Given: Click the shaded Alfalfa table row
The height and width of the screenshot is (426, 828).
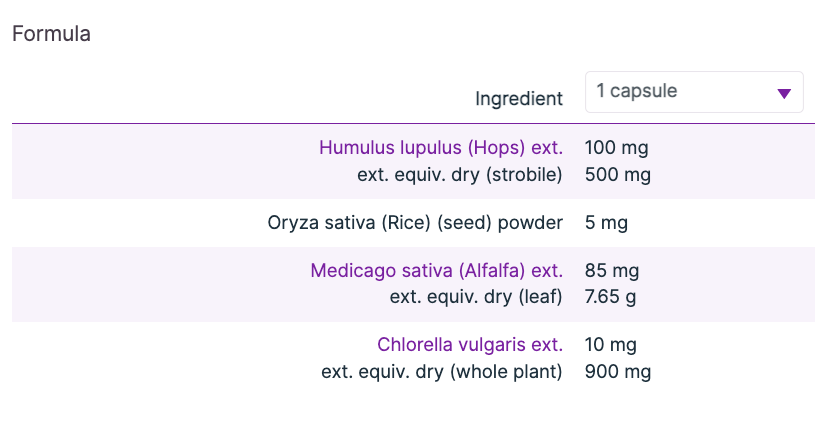Looking at the screenshot, I should [x=150, y=283].
